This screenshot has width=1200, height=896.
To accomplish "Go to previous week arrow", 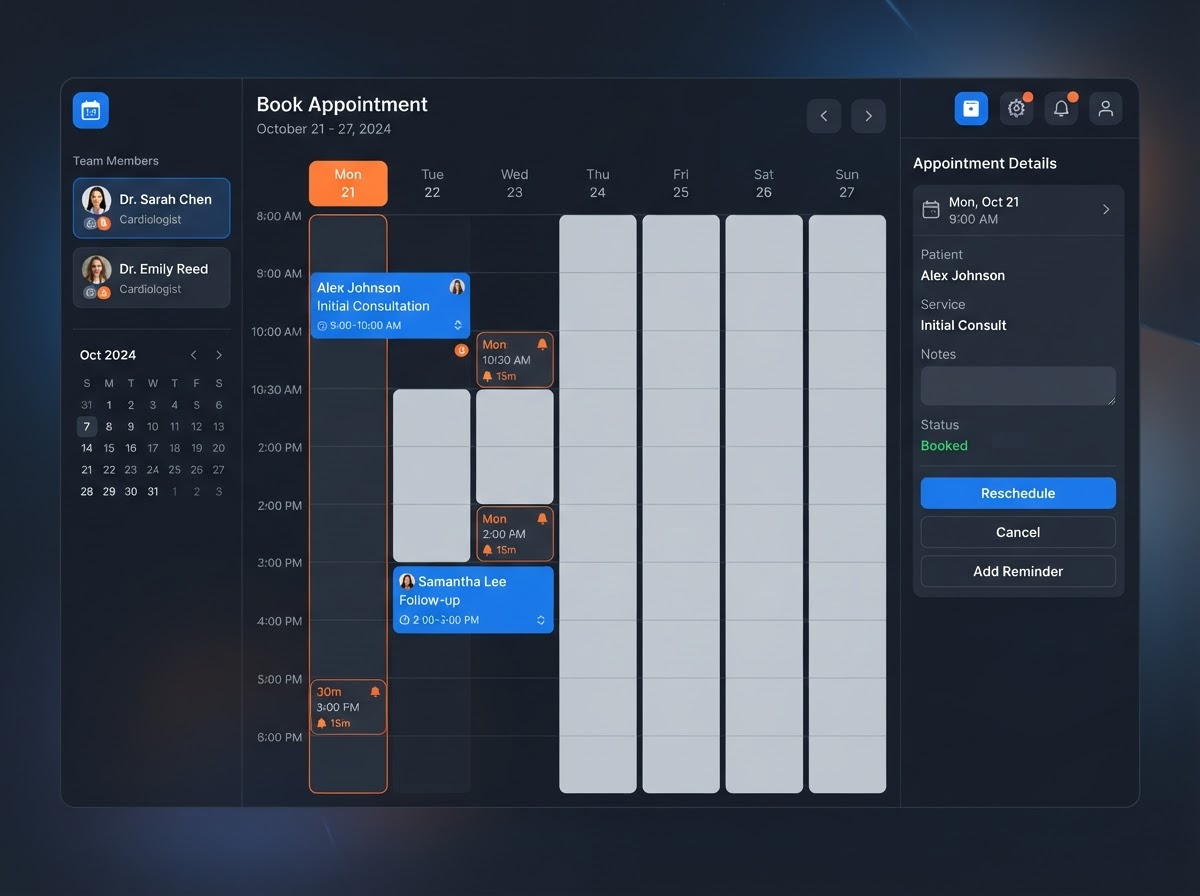I will (x=824, y=116).
